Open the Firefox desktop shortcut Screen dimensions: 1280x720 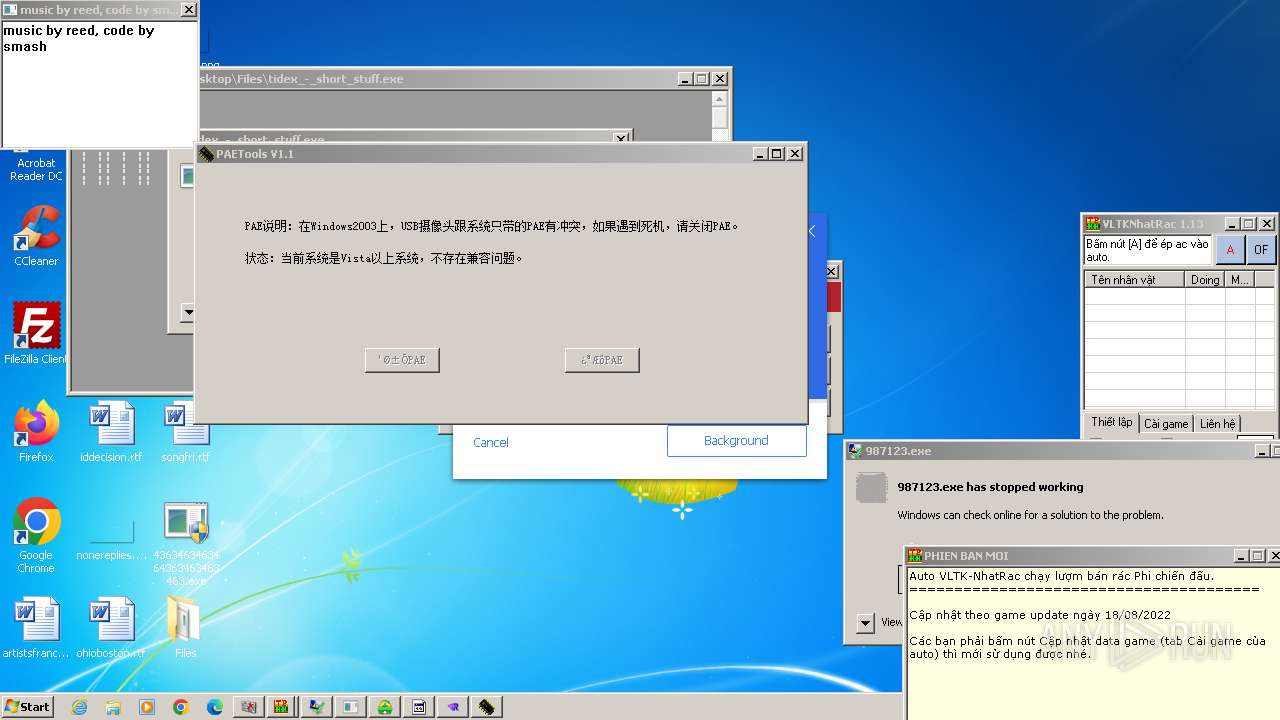[x=36, y=431]
